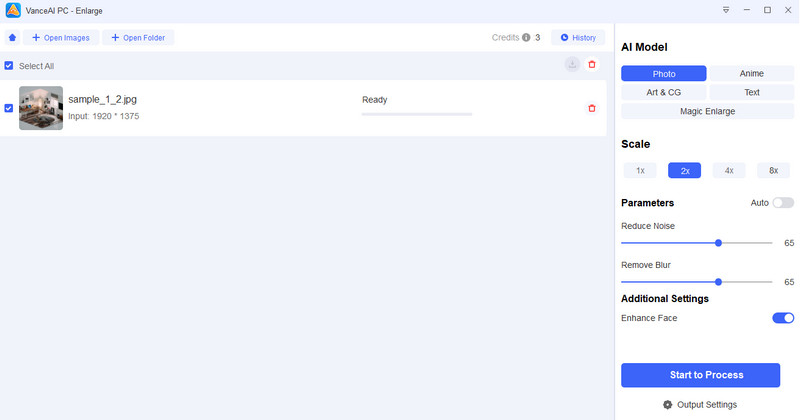This screenshot has height=420, width=800.
Task: Turn off the Enhance Face switch
Action: 783,318
